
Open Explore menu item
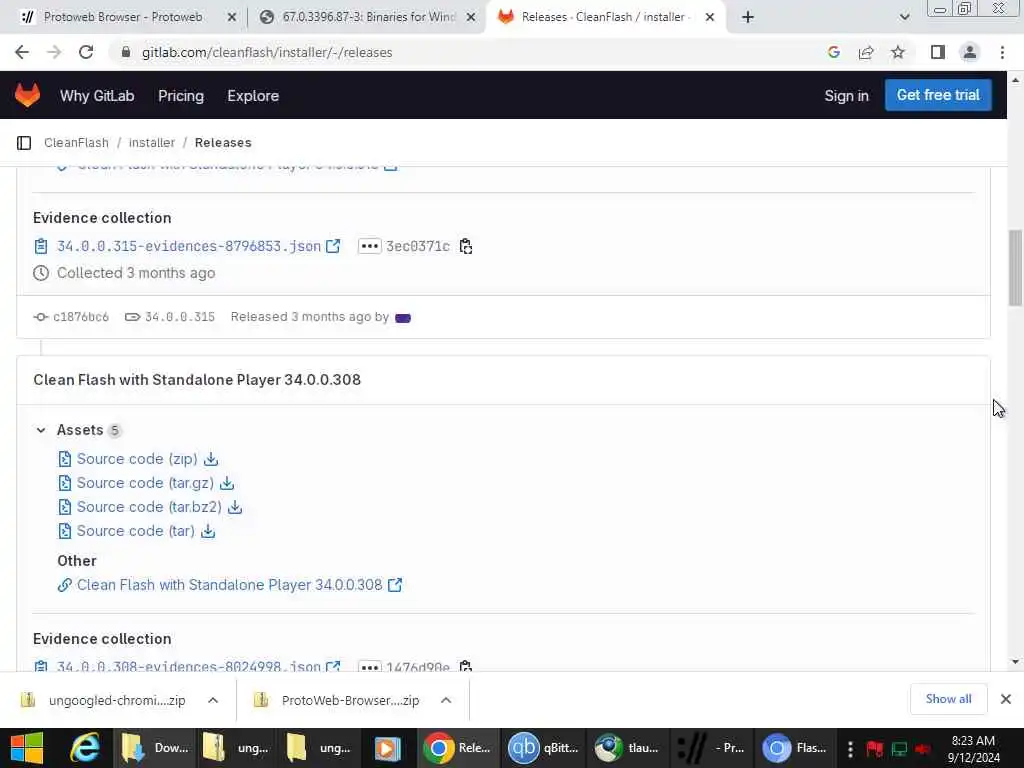tap(253, 95)
